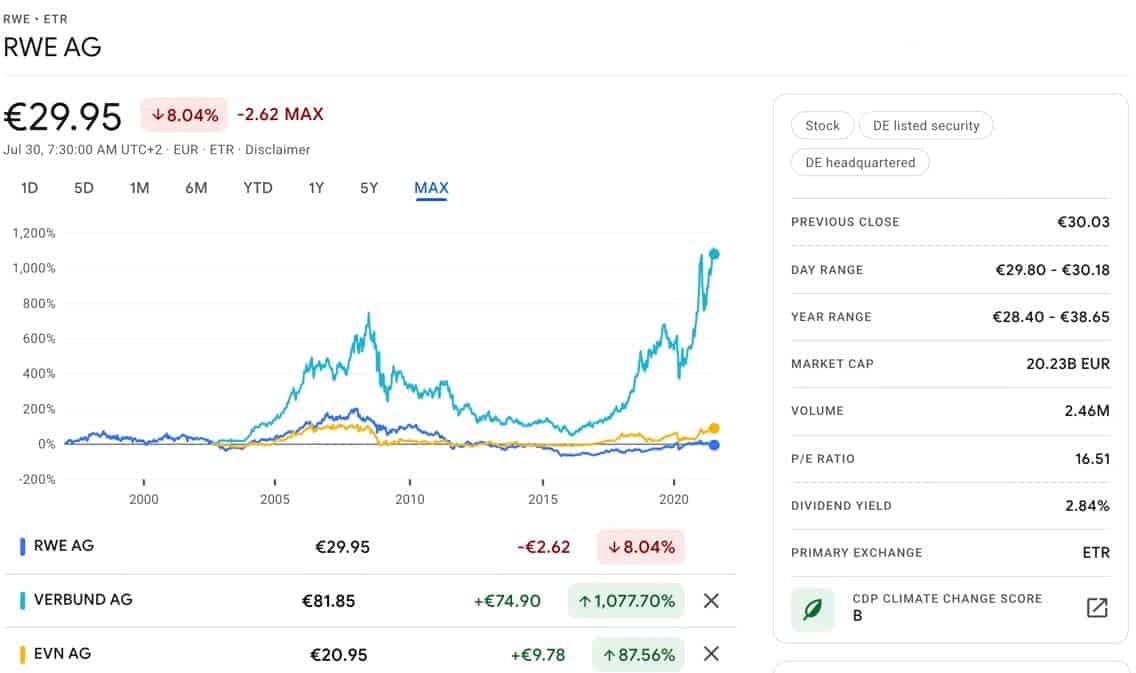The width and height of the screenshot is (1136, 673).
Task: Click VERBUND 1,077.70% gain badge
Action: tap(627, 601)
